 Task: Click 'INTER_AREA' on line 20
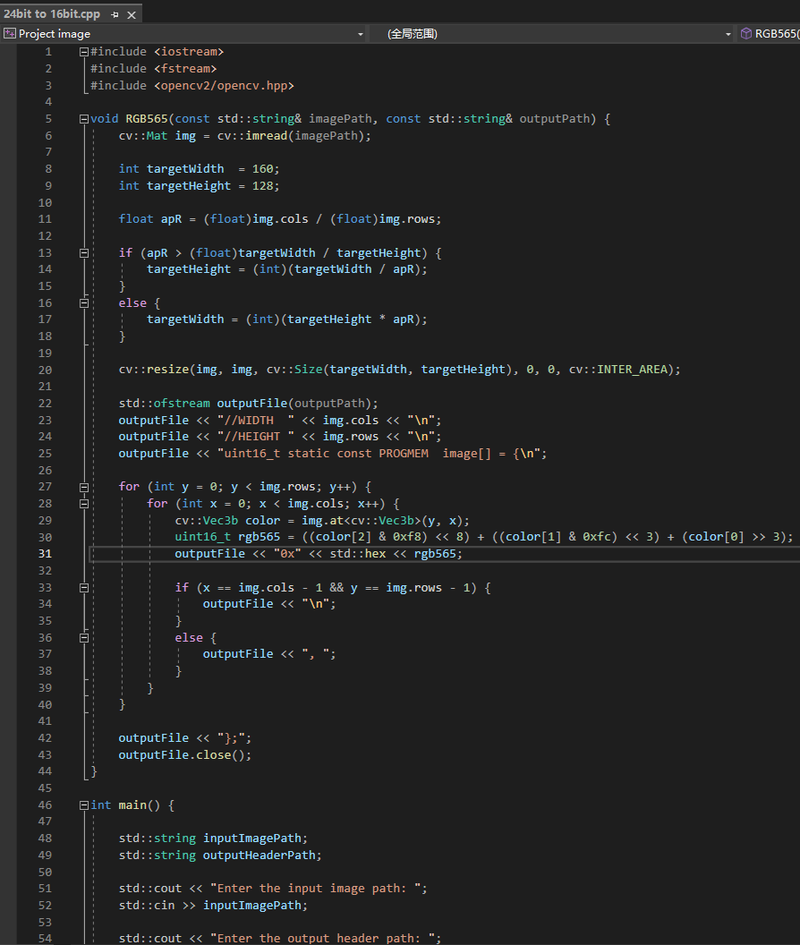[x=632, y=369]
